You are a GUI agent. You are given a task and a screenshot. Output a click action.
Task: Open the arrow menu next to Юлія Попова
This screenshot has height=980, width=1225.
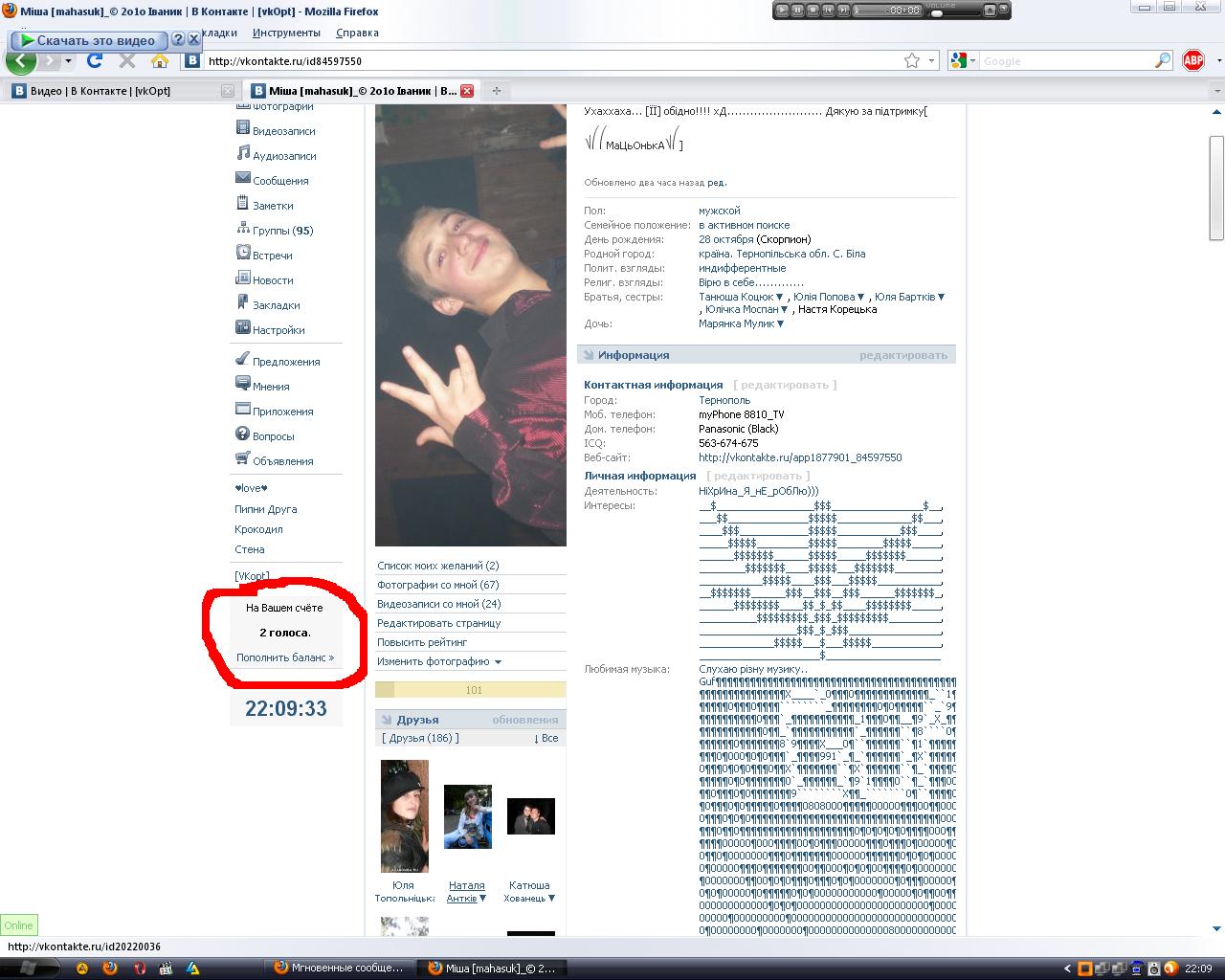click(861, 298)
